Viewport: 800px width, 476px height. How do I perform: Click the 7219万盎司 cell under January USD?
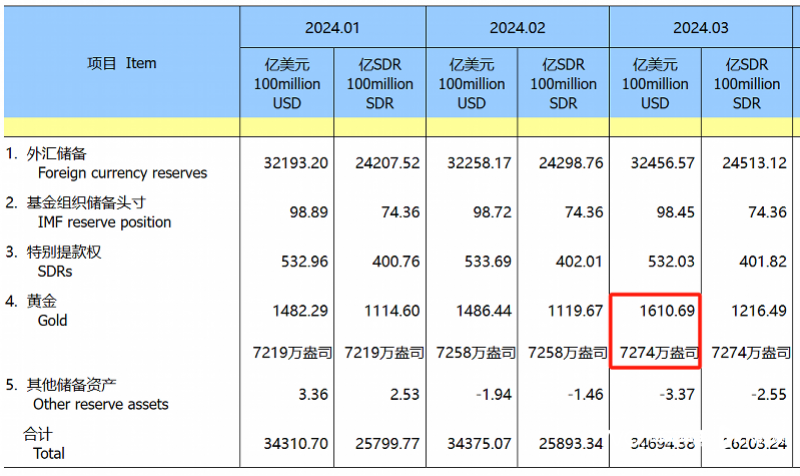click(x=292, y=353)
